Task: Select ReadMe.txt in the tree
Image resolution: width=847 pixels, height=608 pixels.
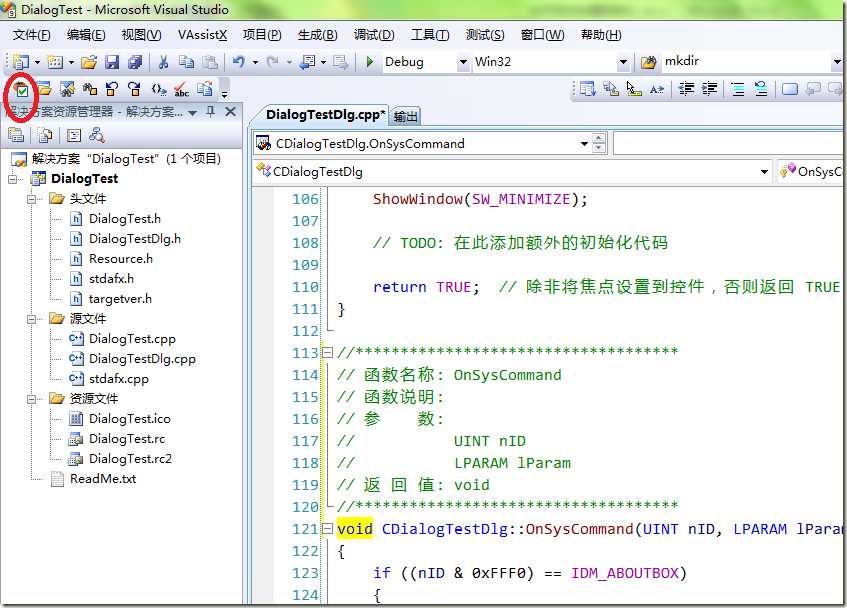Action: pos(103,478)
